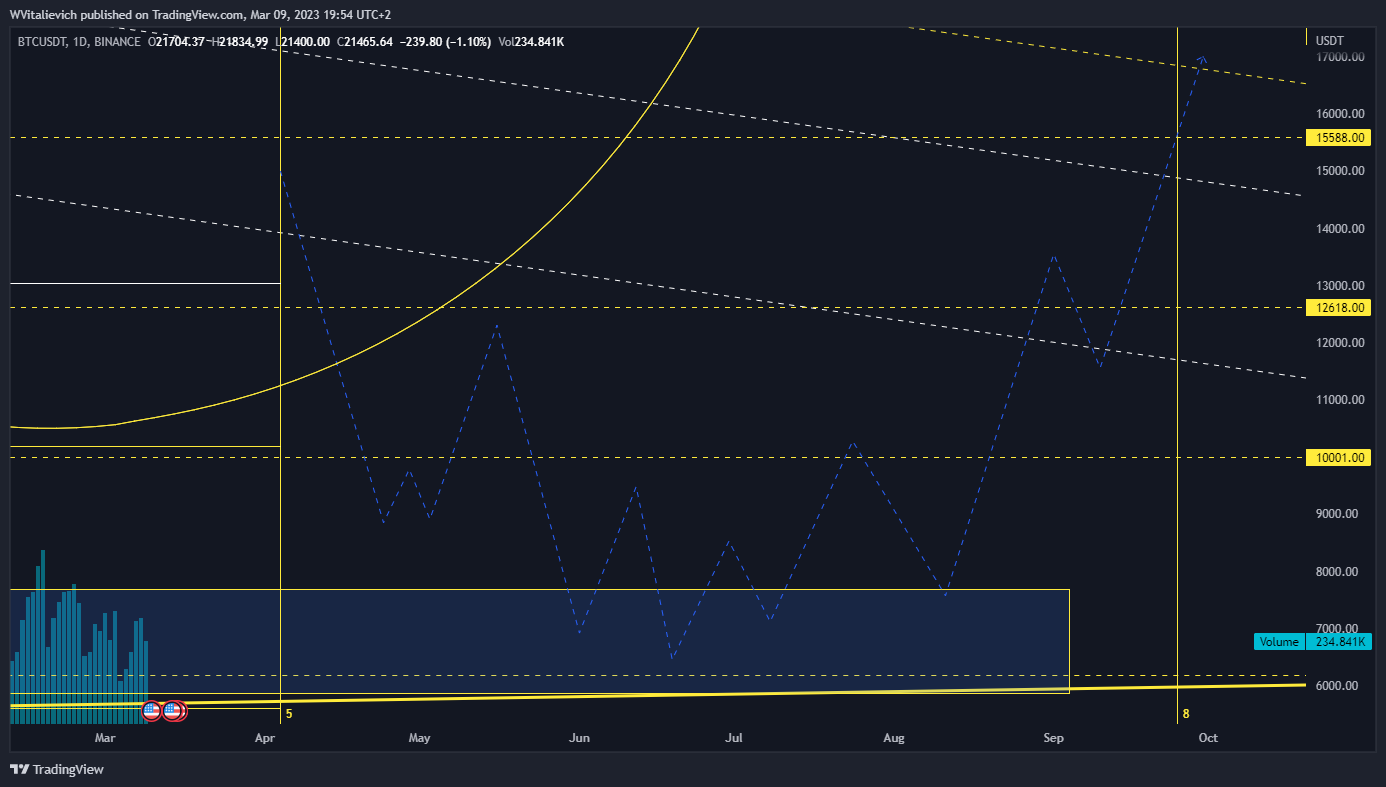Select the shaded blue rectangle zone drawing
1386x787 pixels.
coord(540,641)
